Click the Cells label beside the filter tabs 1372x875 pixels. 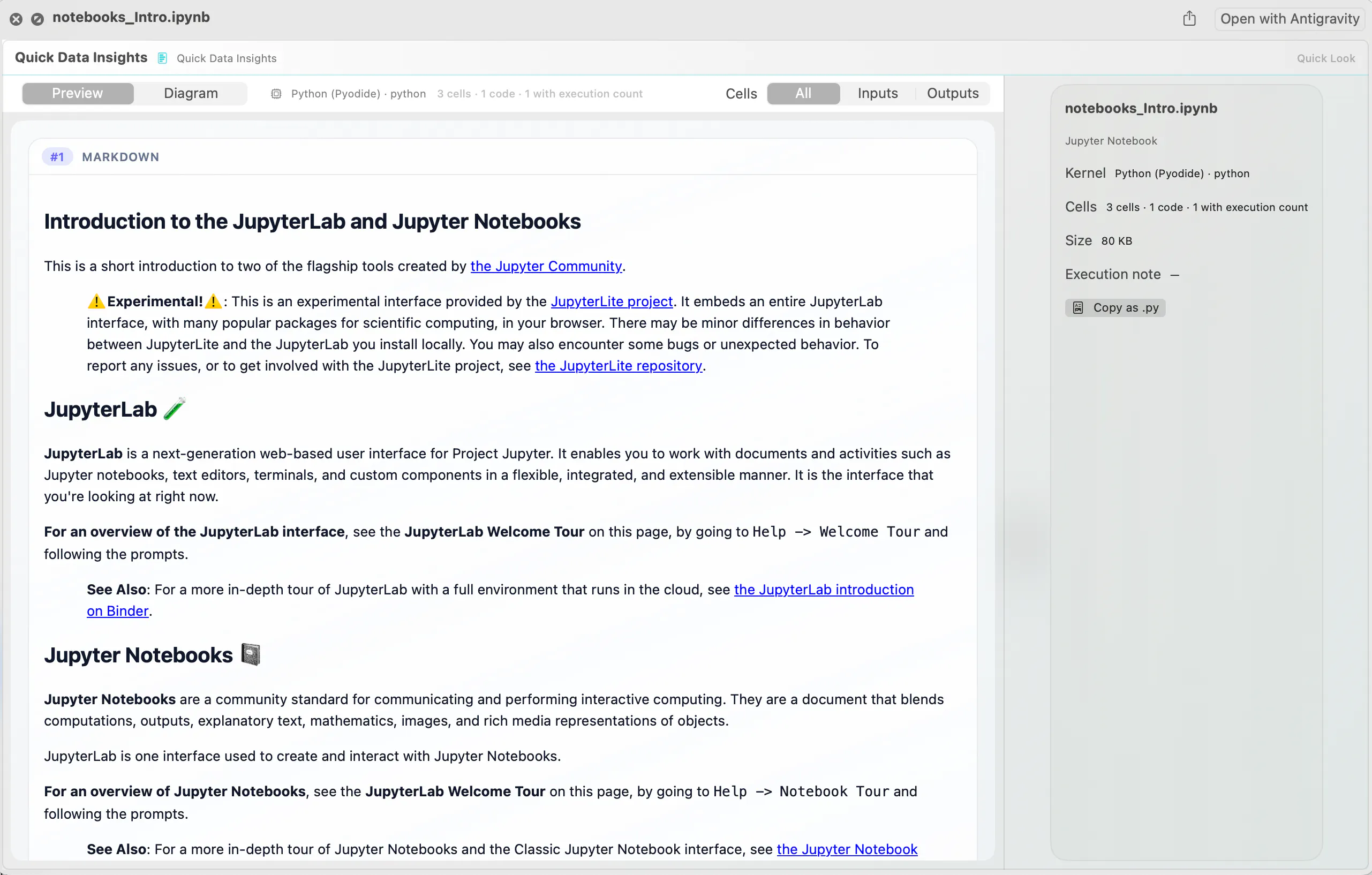[741, 93]
